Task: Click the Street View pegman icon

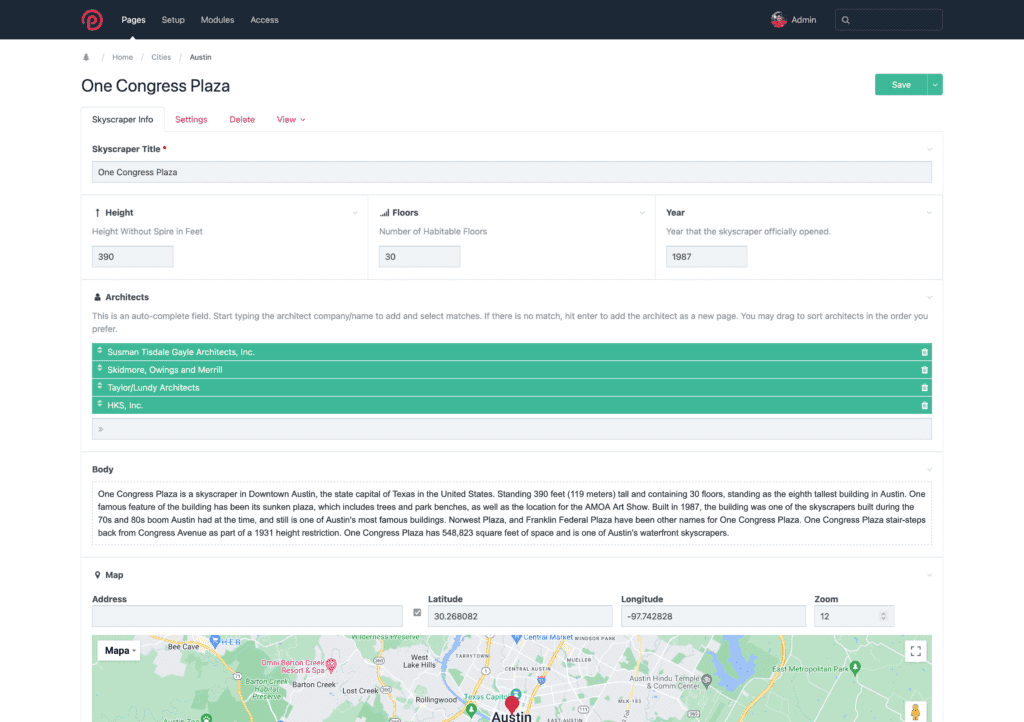Action: pyautogui.click(x=916, y=712)
